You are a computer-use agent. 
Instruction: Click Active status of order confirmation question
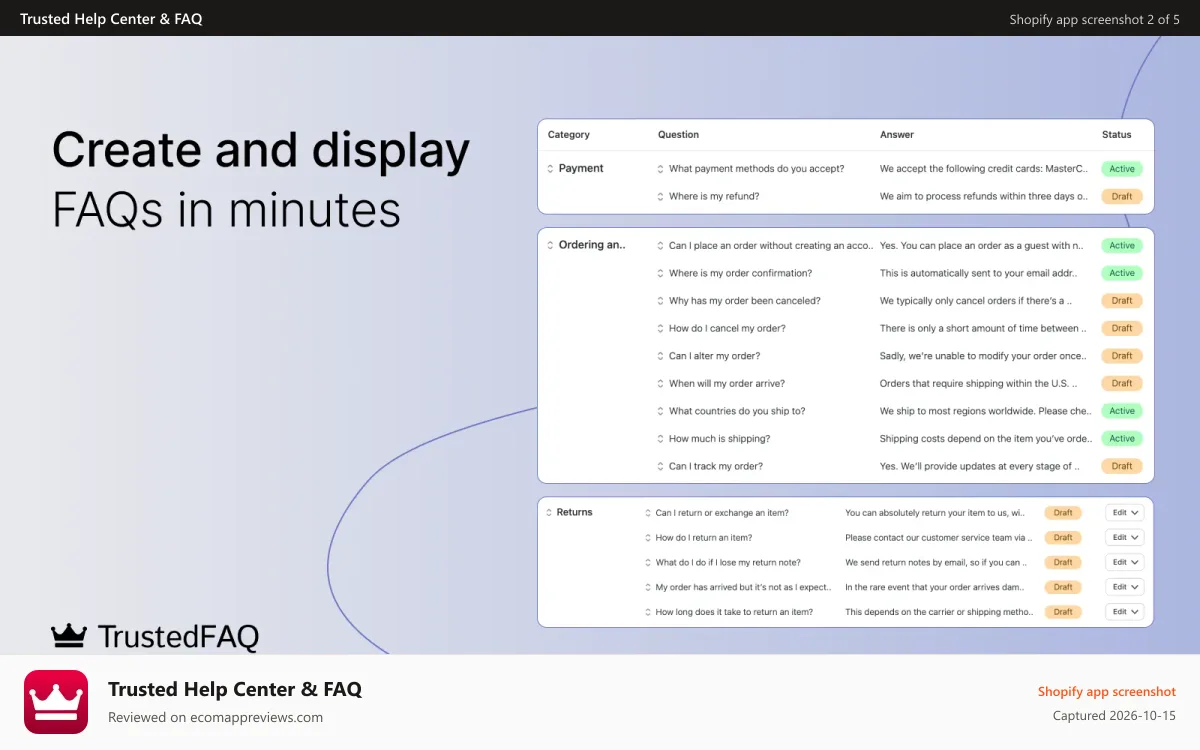(1122, 273)
